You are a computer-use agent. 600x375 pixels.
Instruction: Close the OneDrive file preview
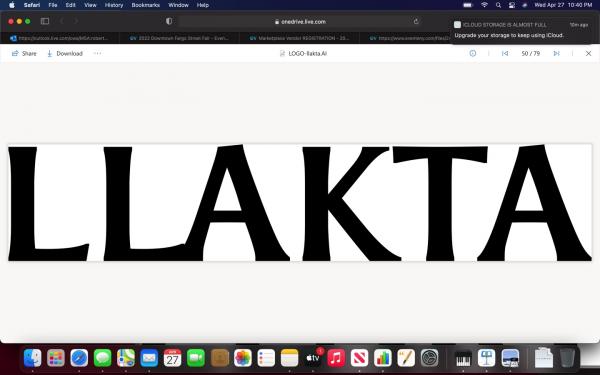point(588,53)
